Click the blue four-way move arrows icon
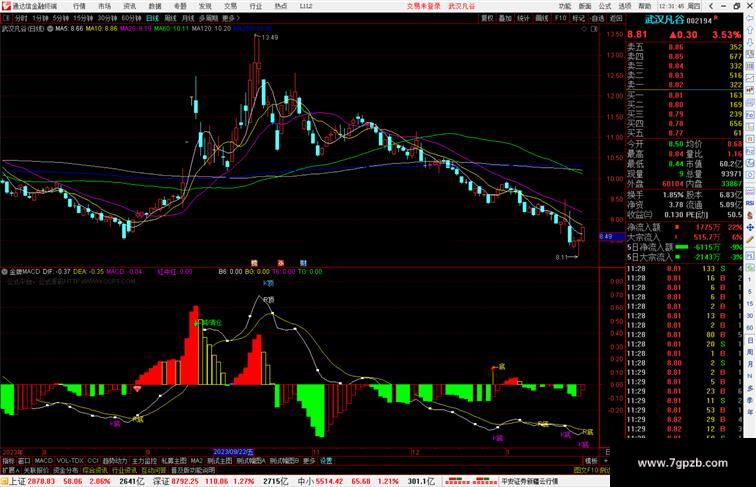Image resolution: width=756 pixels, height=487 pixels. coord(750,227)
